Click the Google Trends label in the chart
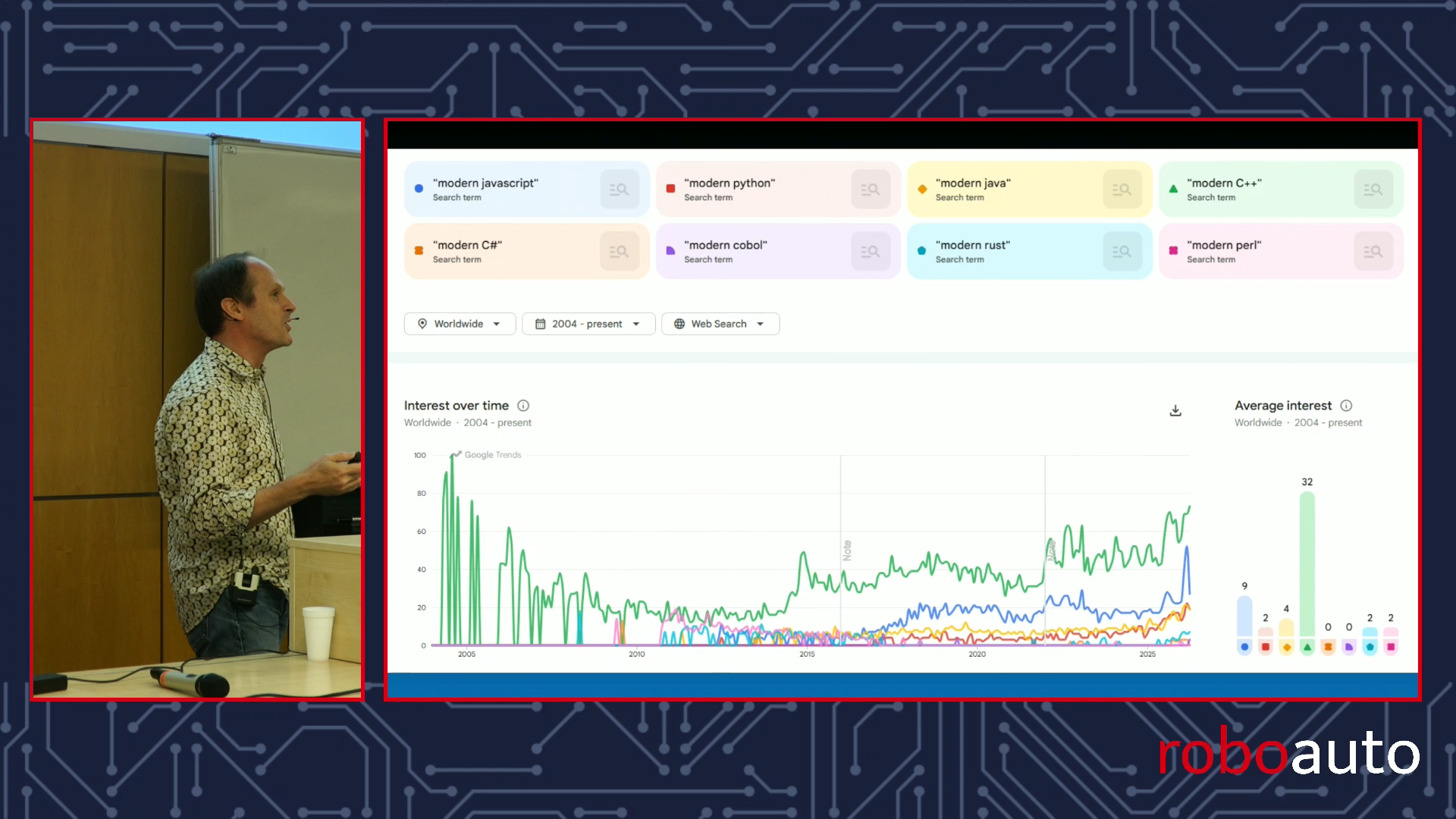The width and height of the screenshot is (1456, 819). pyautogui.click(x=493, y=455)
